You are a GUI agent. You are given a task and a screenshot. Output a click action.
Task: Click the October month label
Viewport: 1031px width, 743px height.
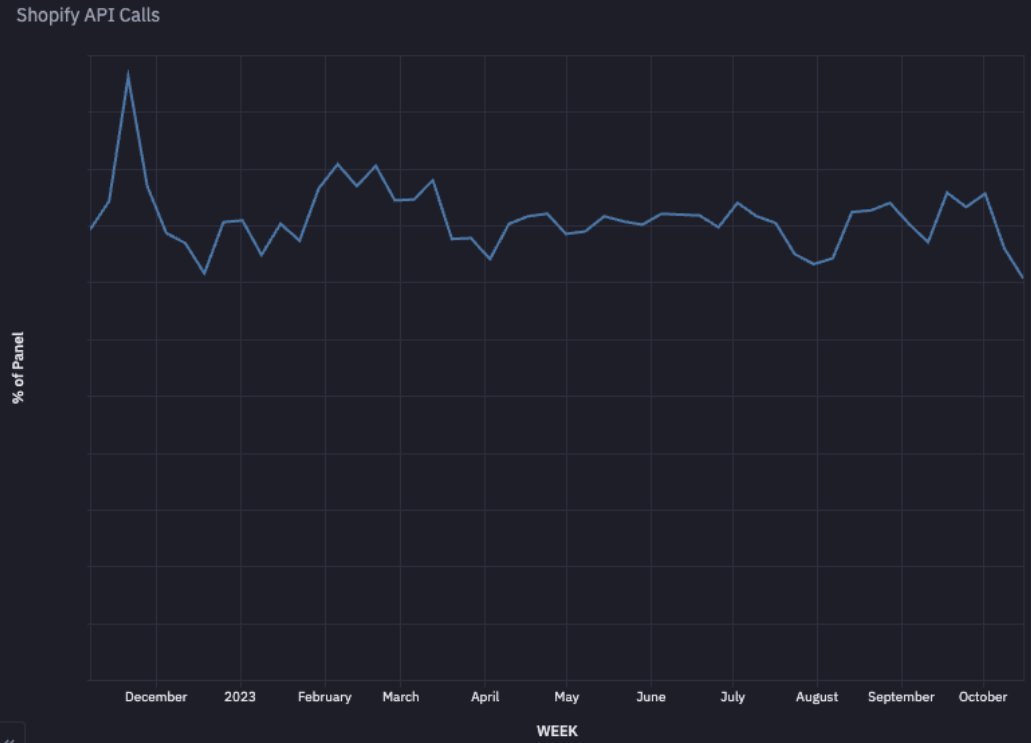point(983,697)
